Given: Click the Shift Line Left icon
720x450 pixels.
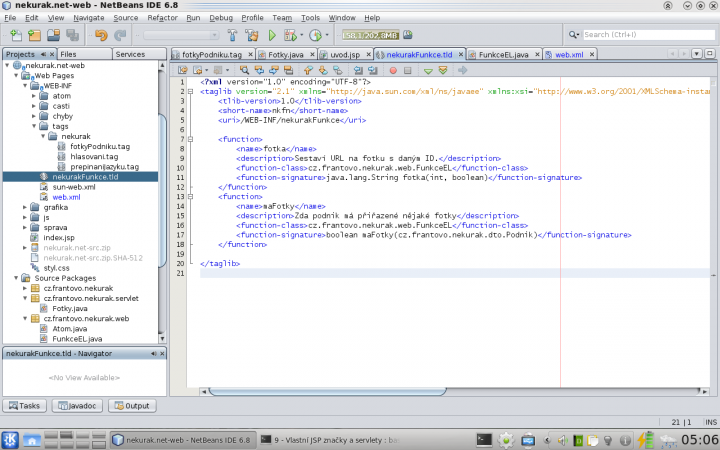Looking at the screenshot, I should 358,70.
